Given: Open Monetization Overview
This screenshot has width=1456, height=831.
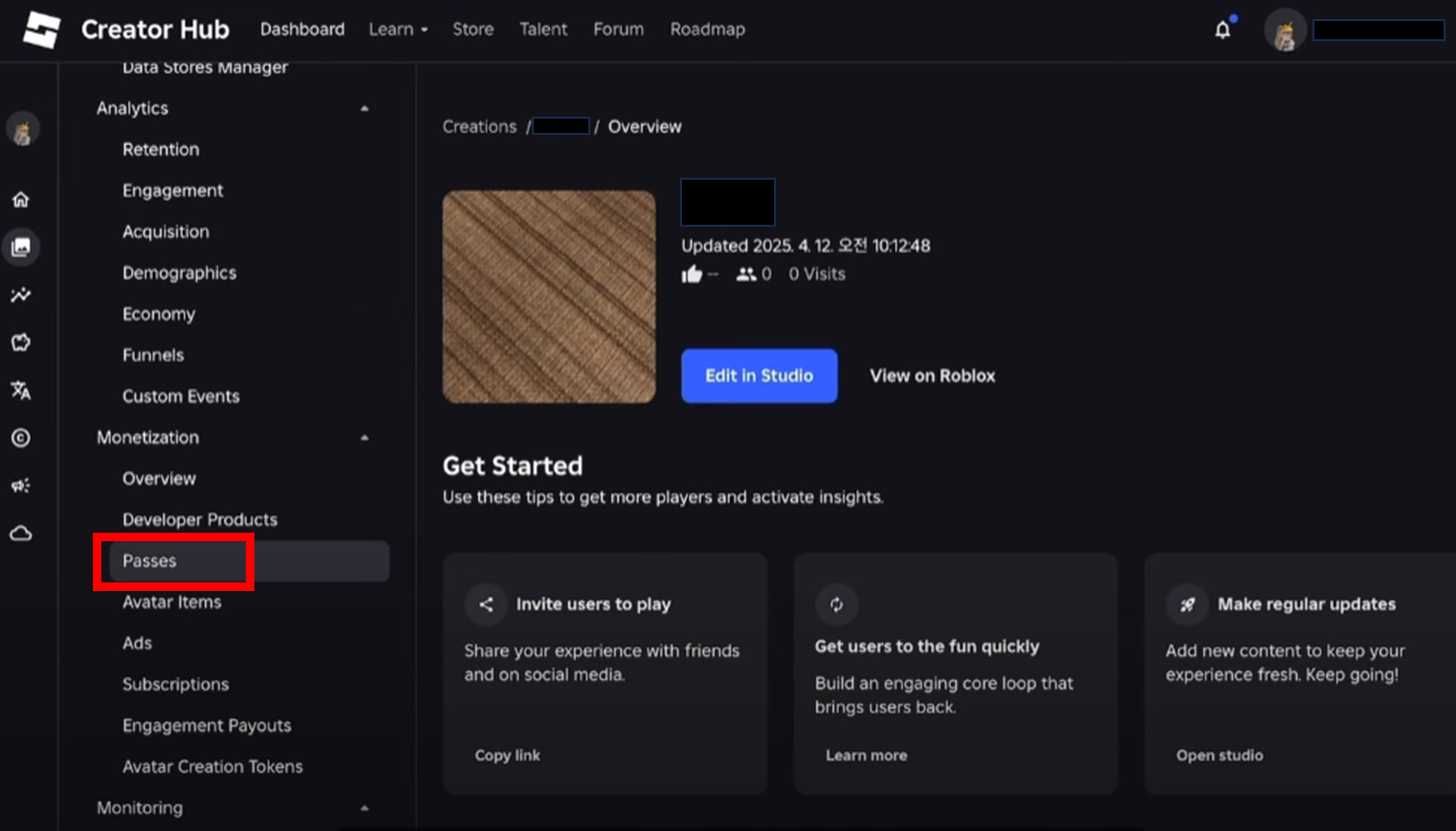Looking at the screenshot, I should tap(159, 478).
